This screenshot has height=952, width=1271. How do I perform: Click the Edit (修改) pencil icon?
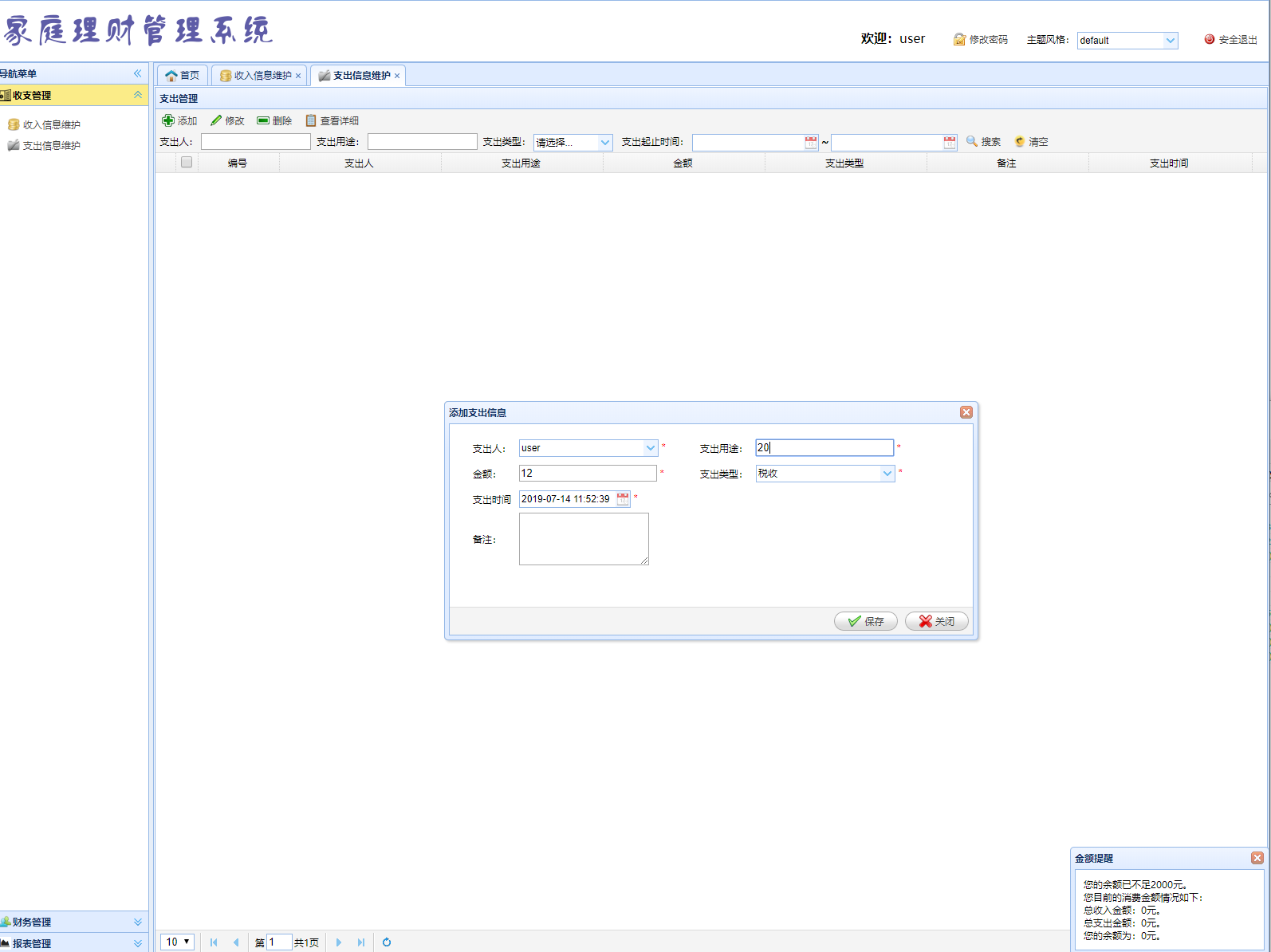[x=216, y=120]
